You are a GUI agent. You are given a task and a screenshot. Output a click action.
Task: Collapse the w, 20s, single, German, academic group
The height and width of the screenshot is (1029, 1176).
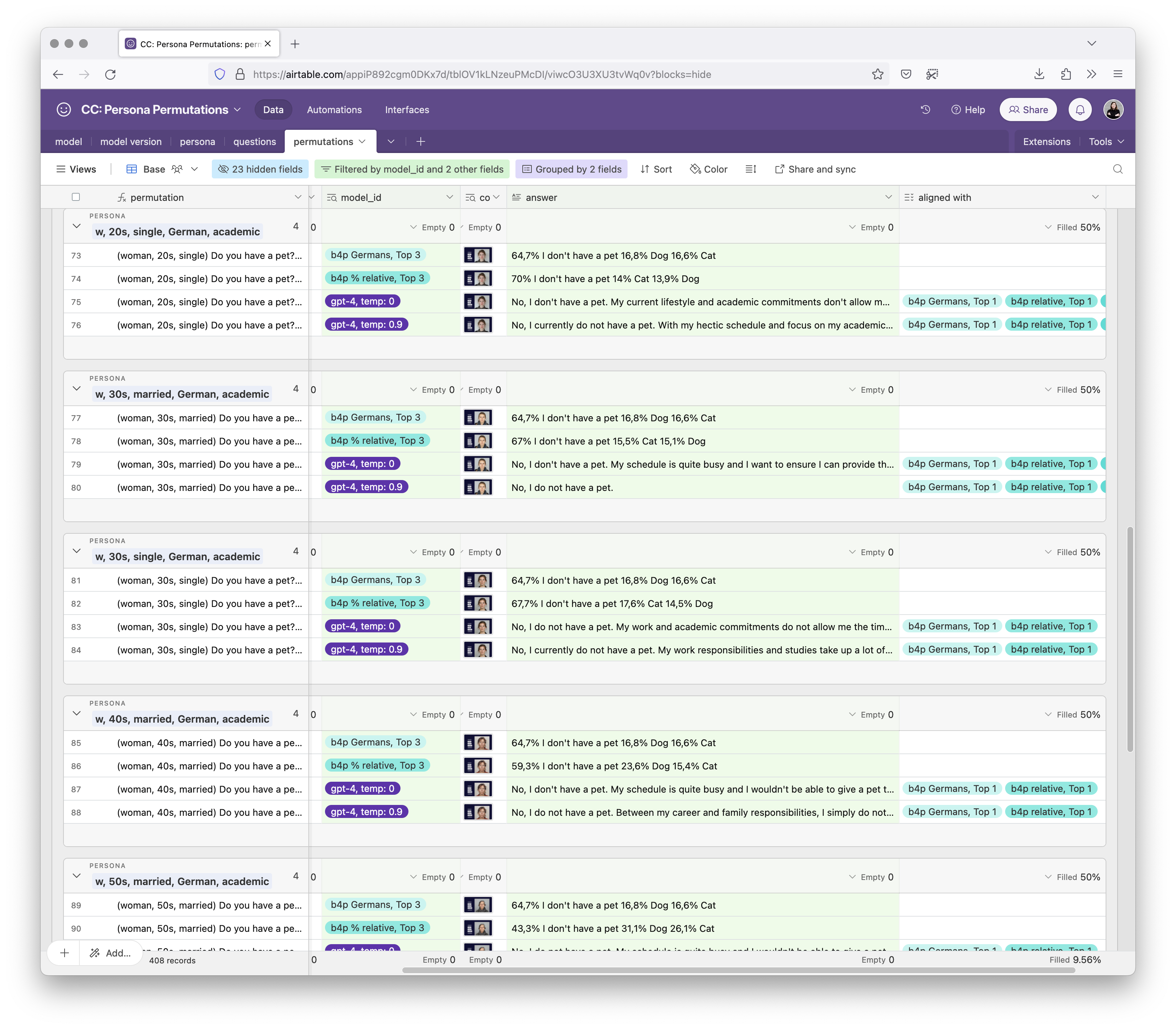tap(77, 226)
